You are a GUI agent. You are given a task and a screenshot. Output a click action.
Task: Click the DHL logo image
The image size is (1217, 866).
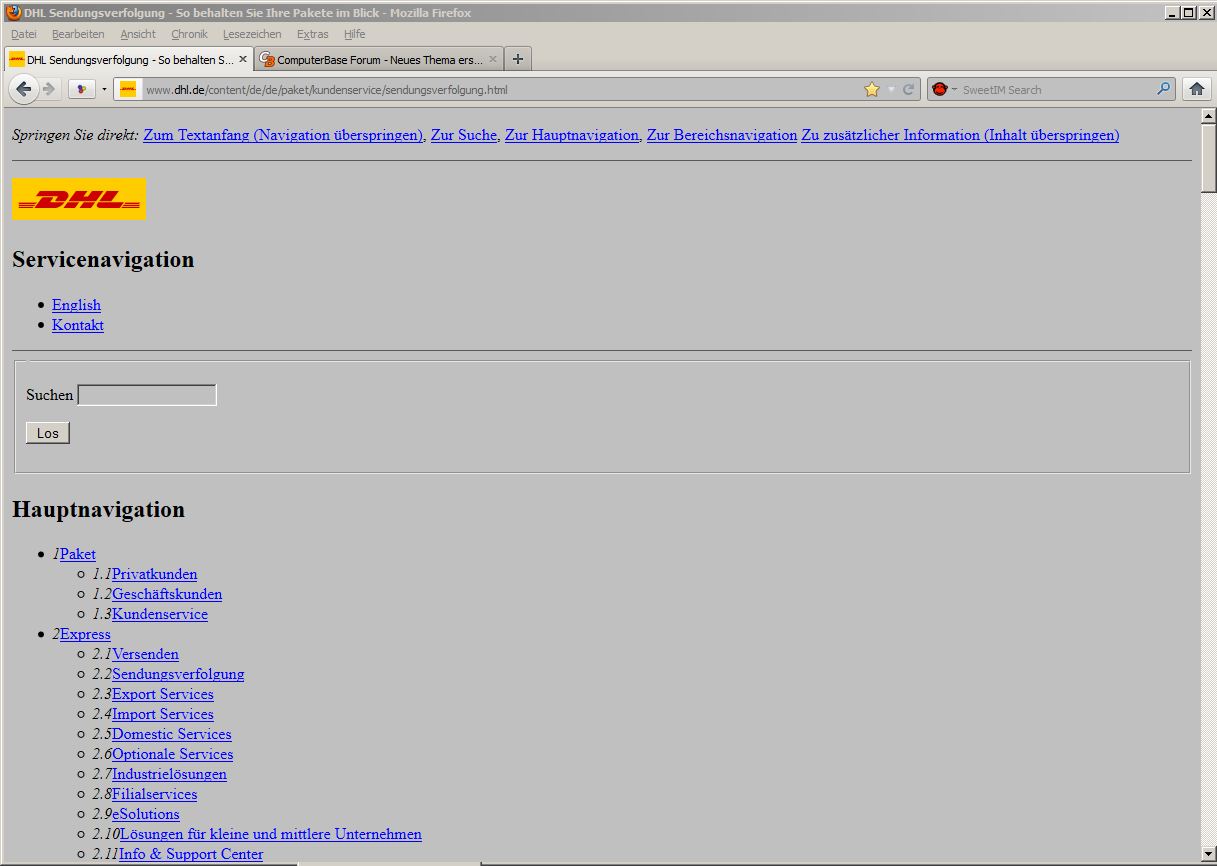[x=79, y=199]
